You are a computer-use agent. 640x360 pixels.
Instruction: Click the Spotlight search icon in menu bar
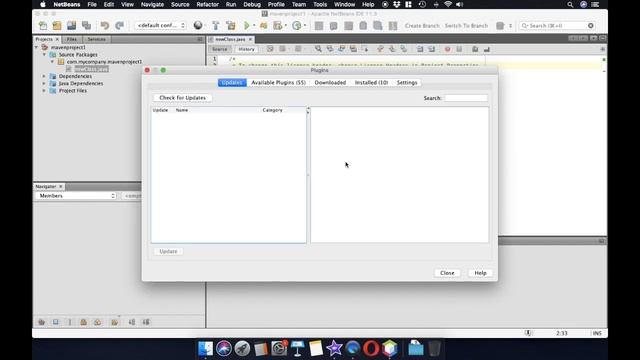coord(570,4)
